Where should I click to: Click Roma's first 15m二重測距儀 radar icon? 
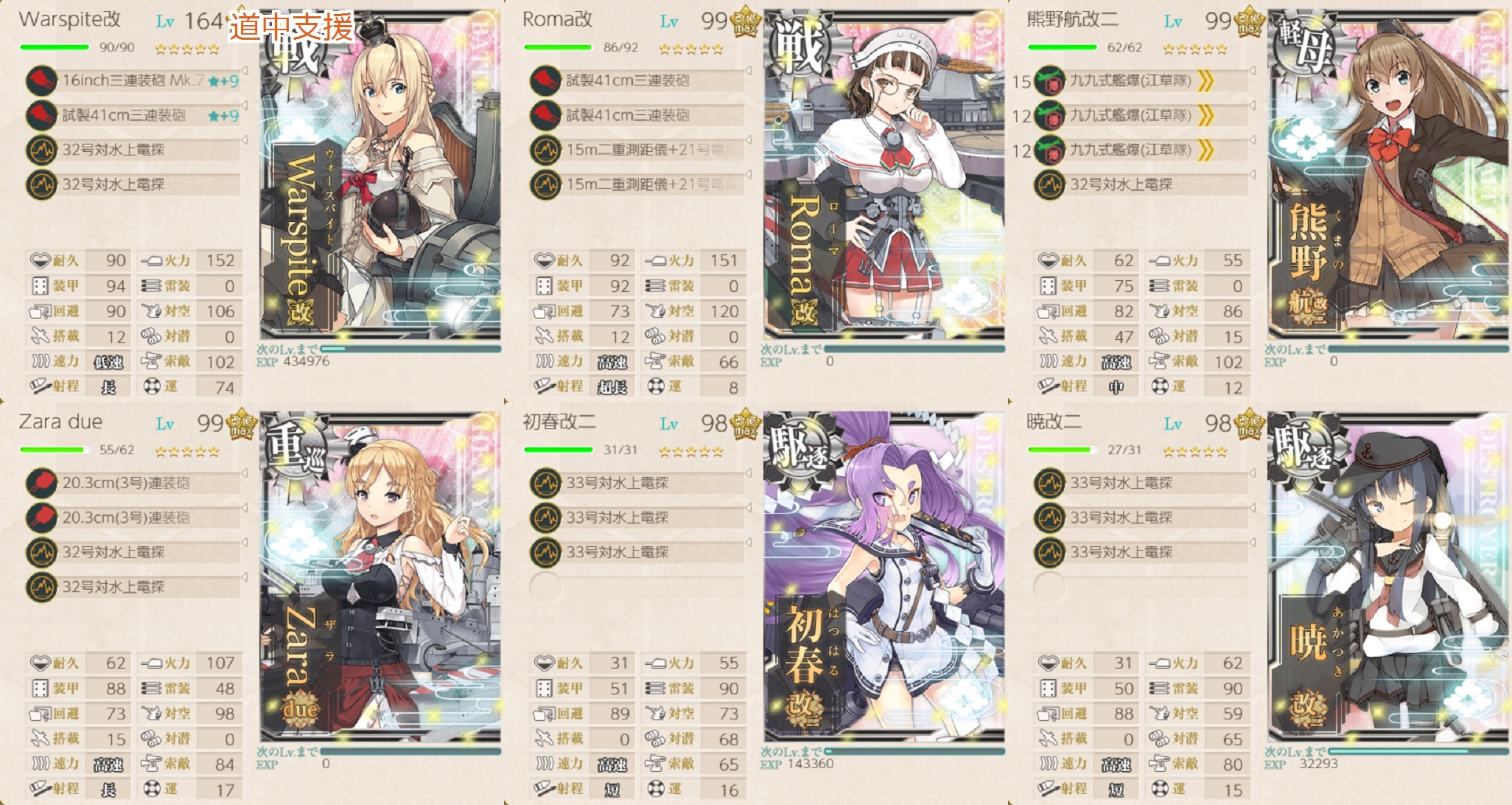click(x=545, y=150)
